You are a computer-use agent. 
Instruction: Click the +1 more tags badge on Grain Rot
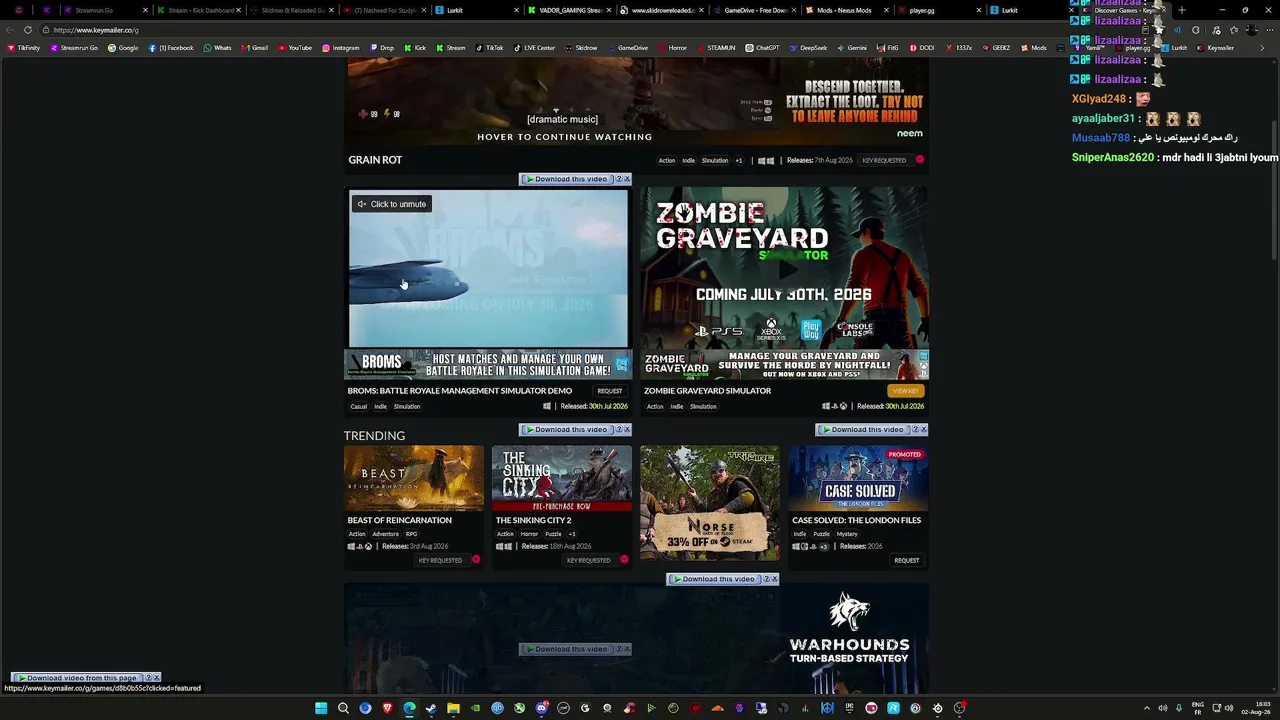point(739,160)
